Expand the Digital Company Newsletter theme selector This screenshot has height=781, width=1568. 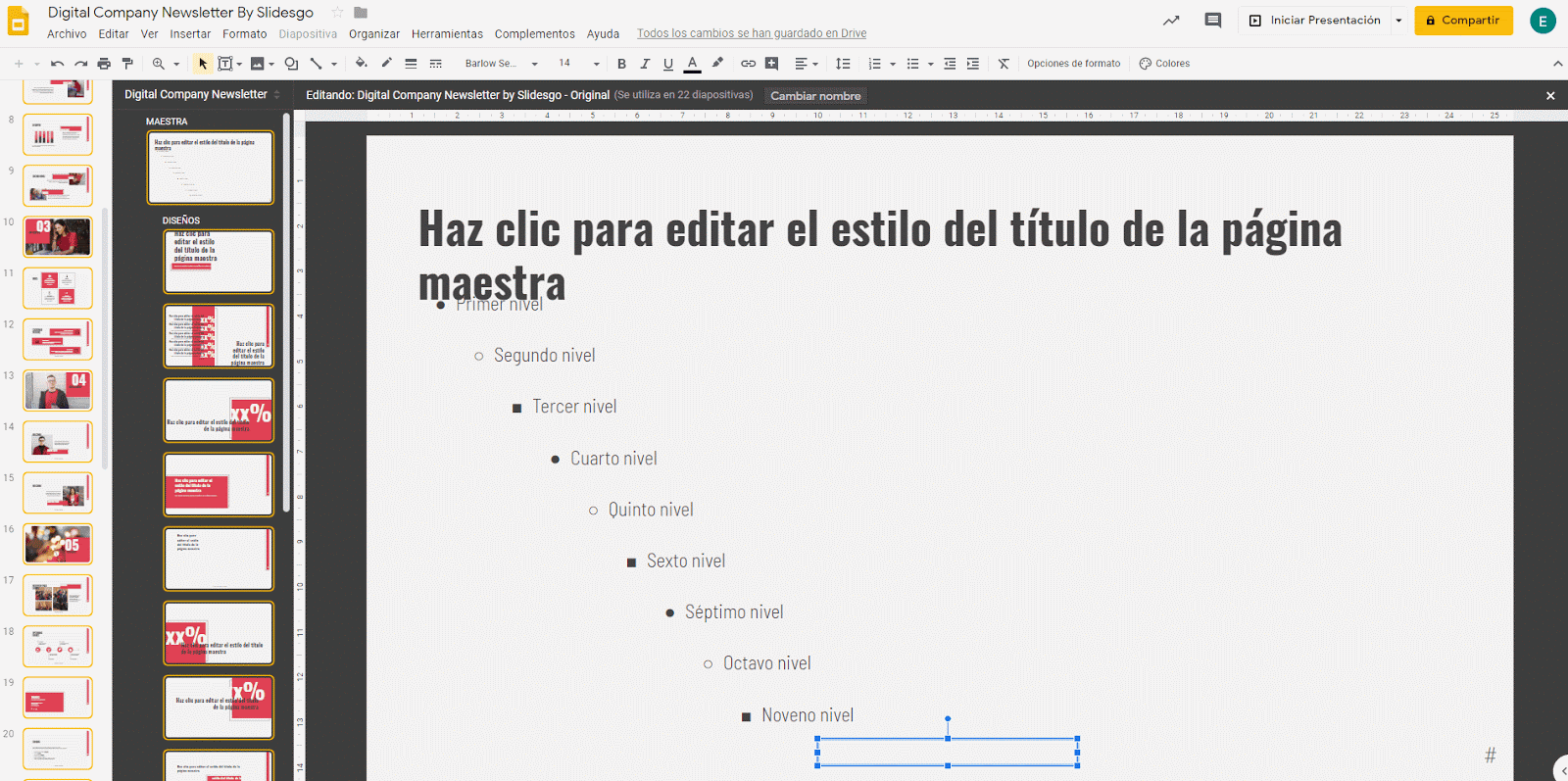click(x=202, y=94)
